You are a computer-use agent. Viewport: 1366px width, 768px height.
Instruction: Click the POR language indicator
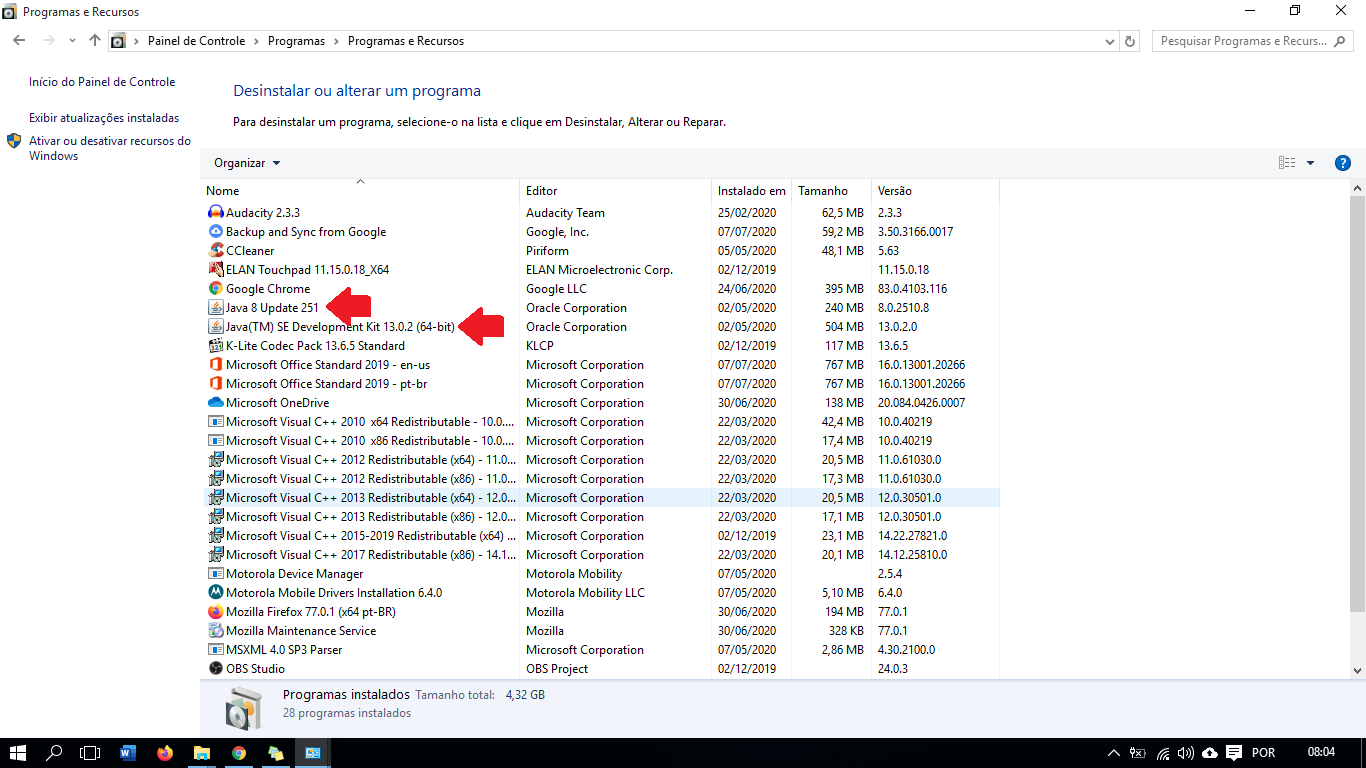point(1263,752)
